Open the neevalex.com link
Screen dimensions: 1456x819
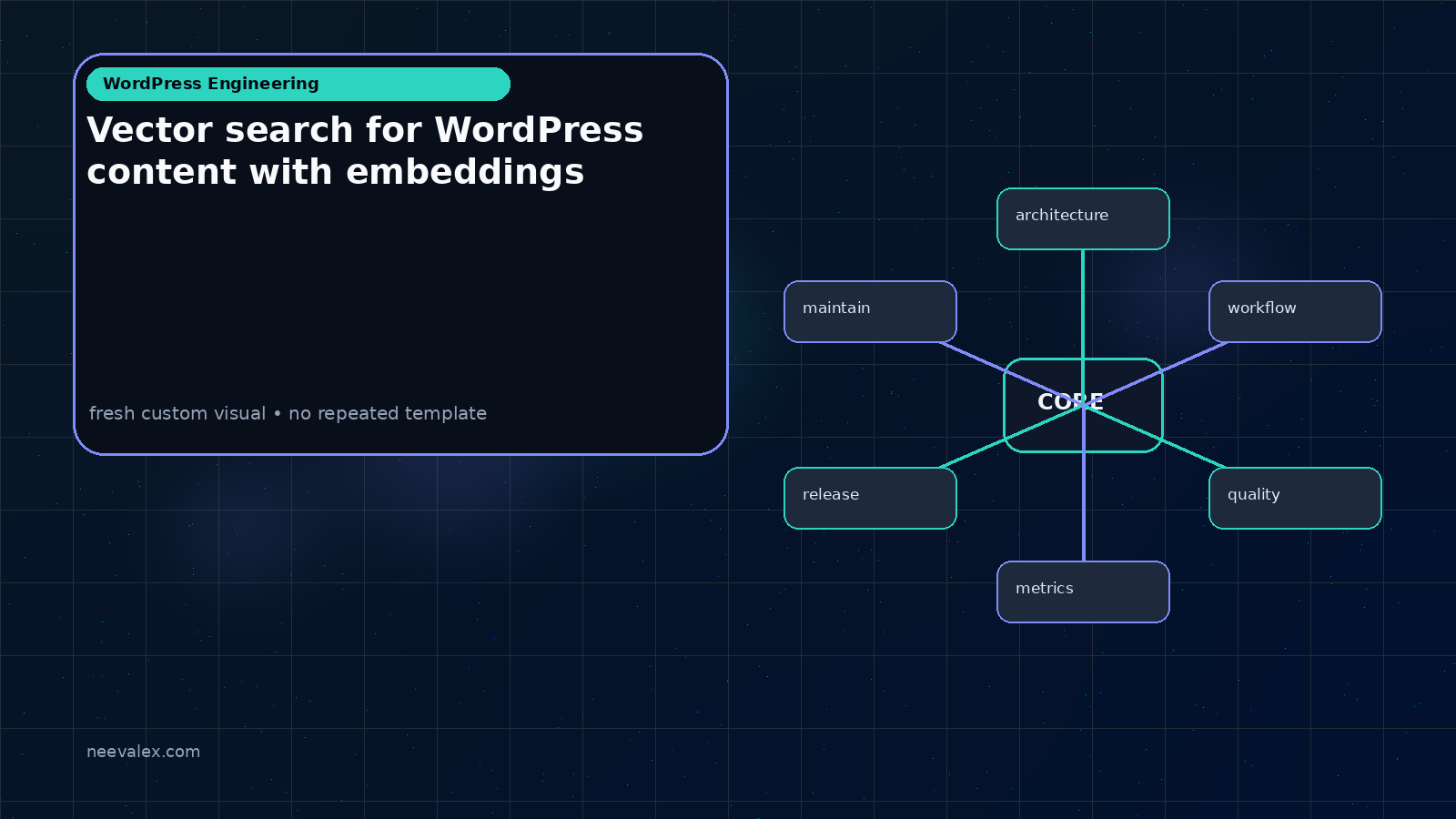coord(143,752)
